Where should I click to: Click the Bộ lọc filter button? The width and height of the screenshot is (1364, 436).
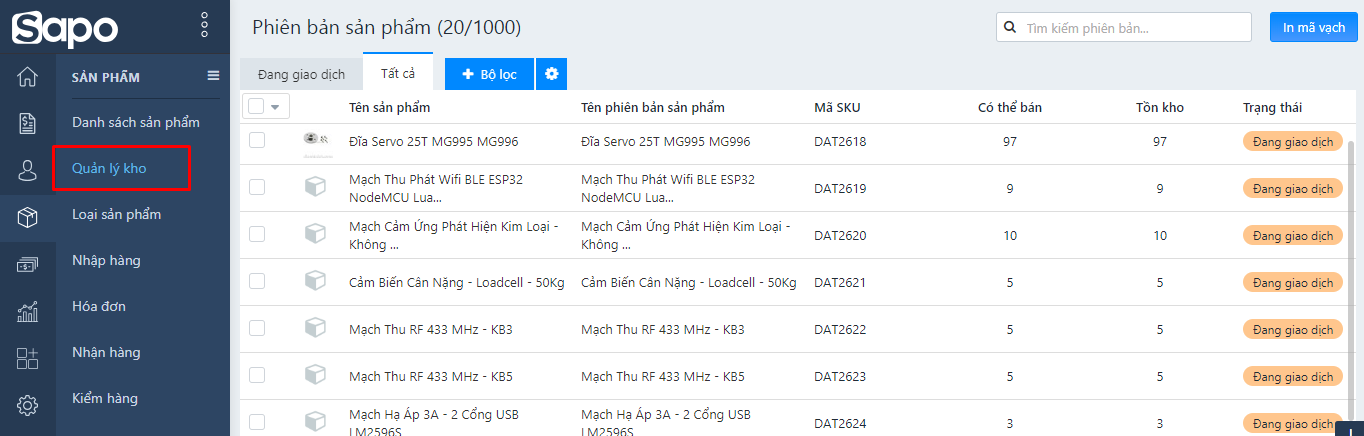point(489,74)
